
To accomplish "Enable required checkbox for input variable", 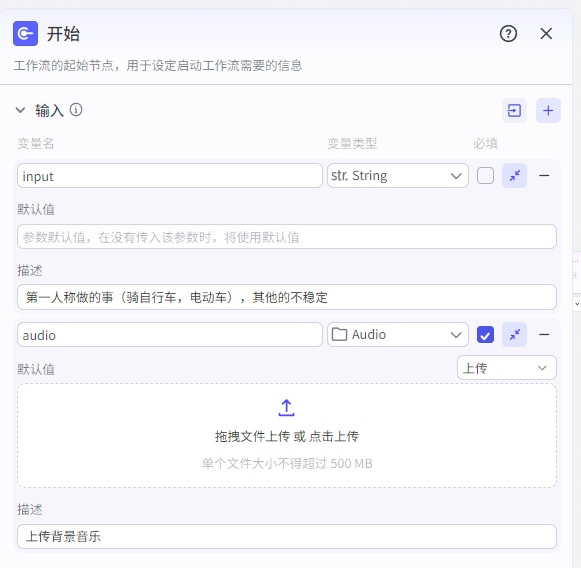I will [x=485, y=176].
